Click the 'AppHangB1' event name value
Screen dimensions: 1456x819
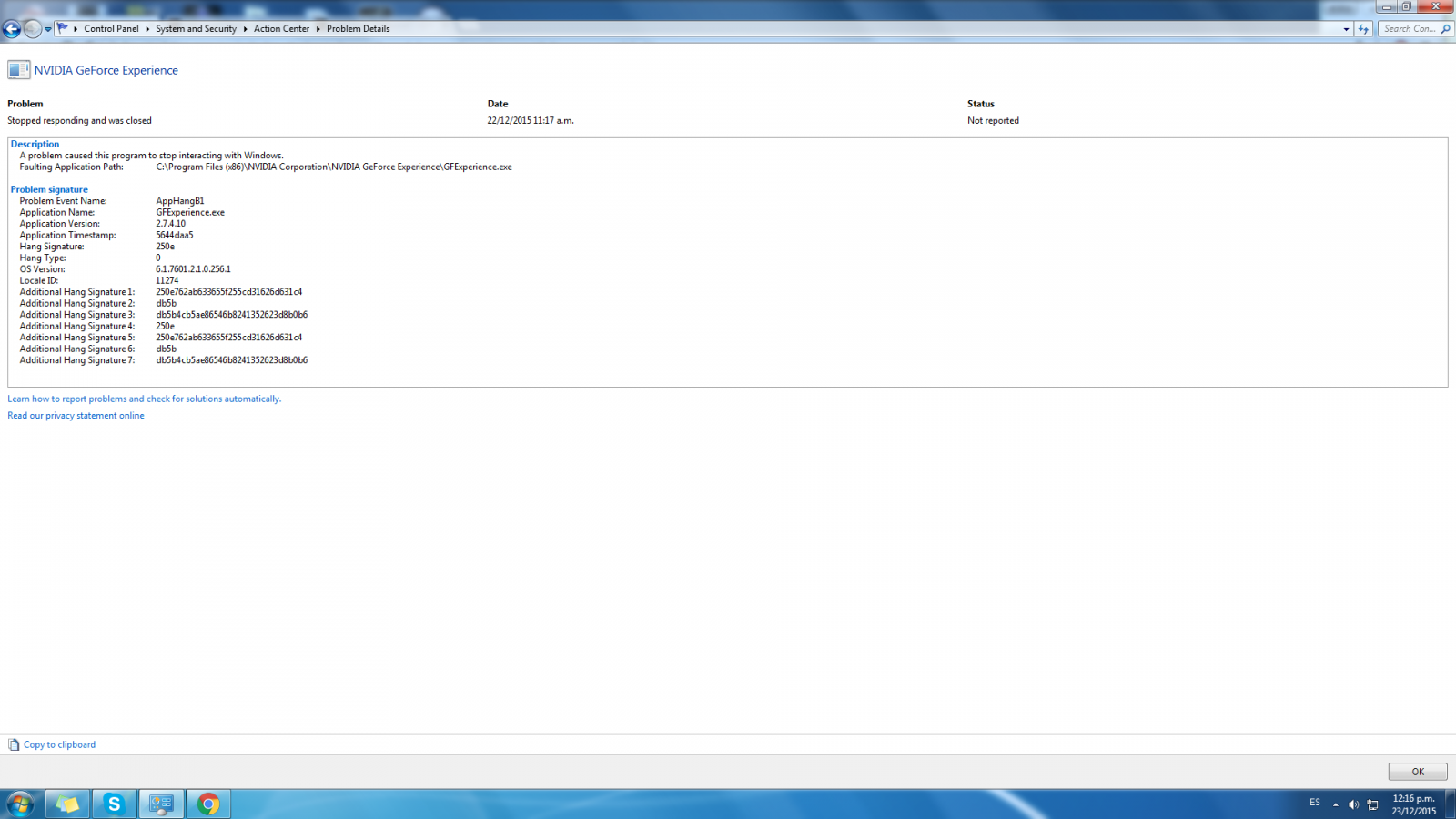pos(179,201)
